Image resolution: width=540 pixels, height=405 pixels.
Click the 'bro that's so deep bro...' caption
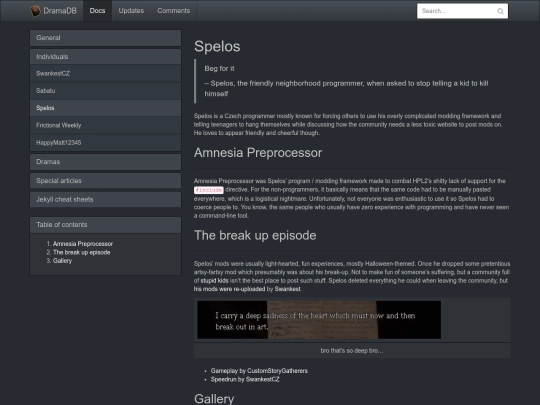tap(352, 351)
